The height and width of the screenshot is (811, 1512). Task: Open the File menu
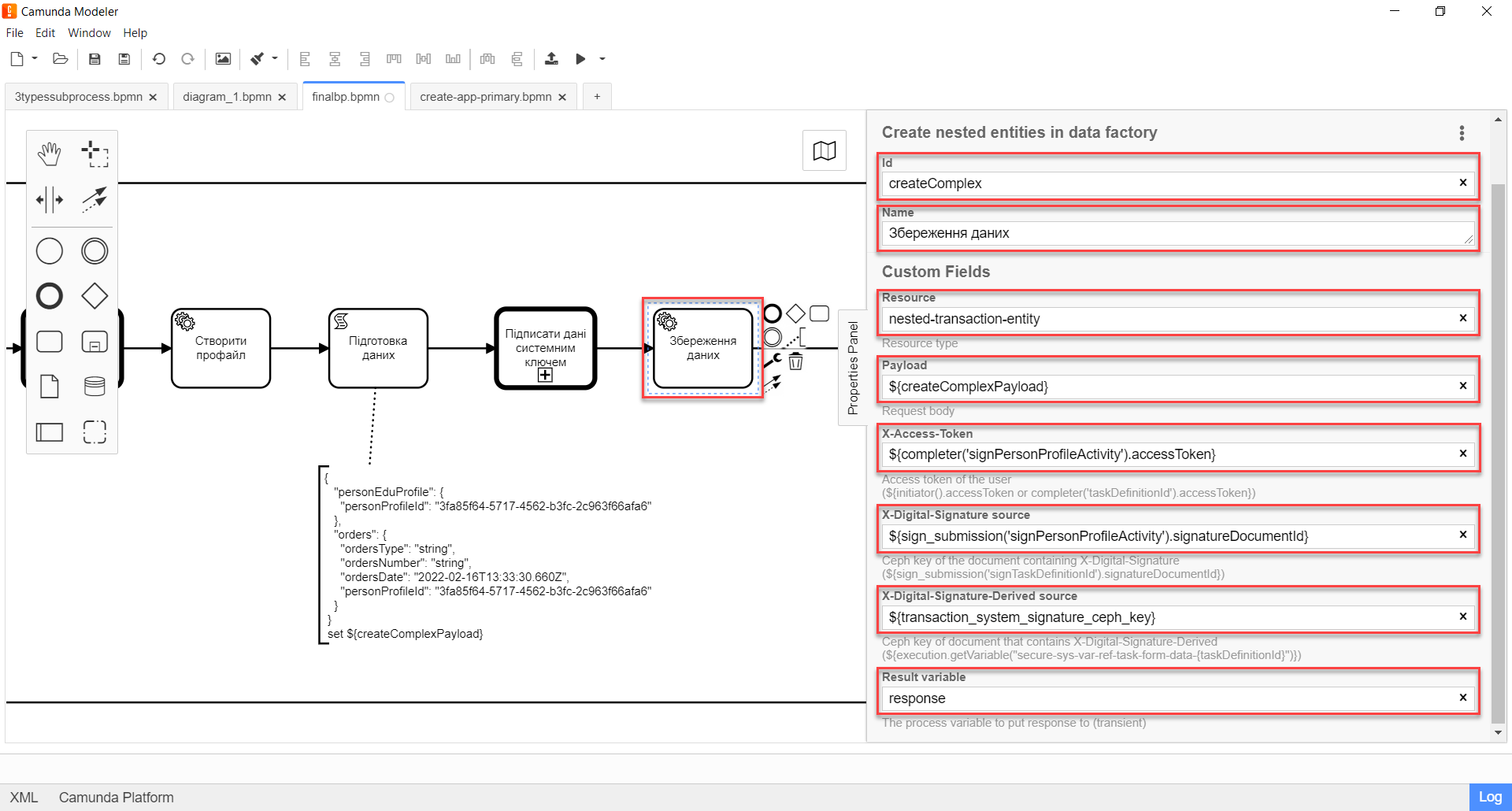pos(15,33)
